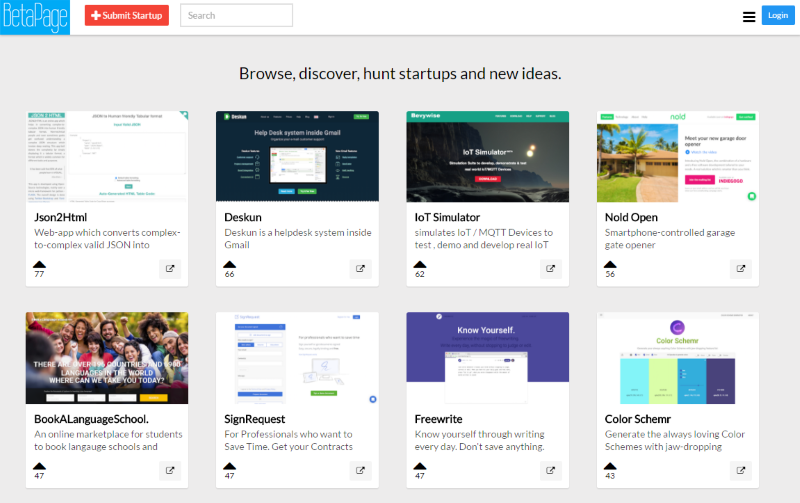Open the Color Schemr screenshot thumbnail
The height and width of the screenshot is (503, 800).
[x=678, y=358]
